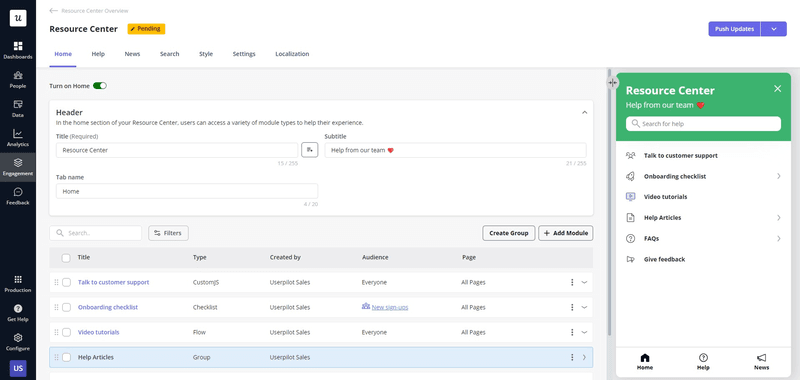This screenshot has height=380, width=800.
Task: Check the Video tutorials checkbox
Action: tap(66, 332)
